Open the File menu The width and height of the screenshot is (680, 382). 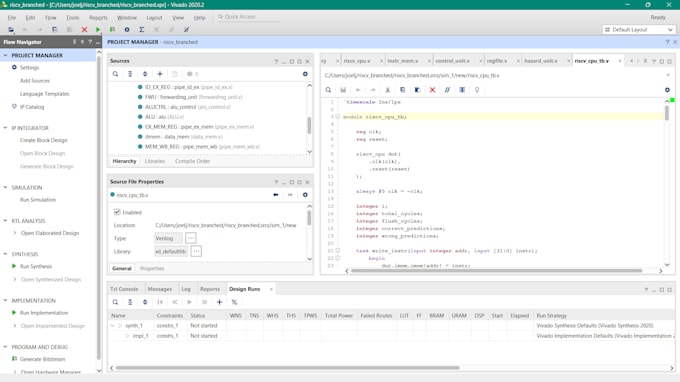tap(12, 18)
